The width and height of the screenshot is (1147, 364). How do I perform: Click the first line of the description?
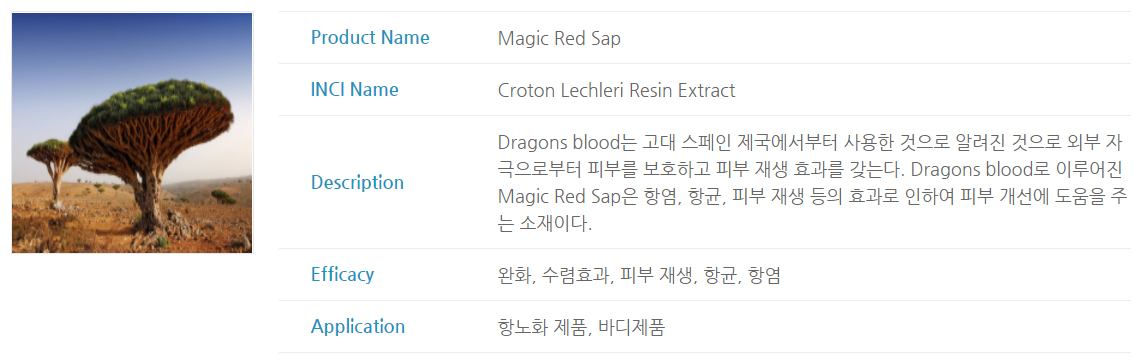point(813,142)
